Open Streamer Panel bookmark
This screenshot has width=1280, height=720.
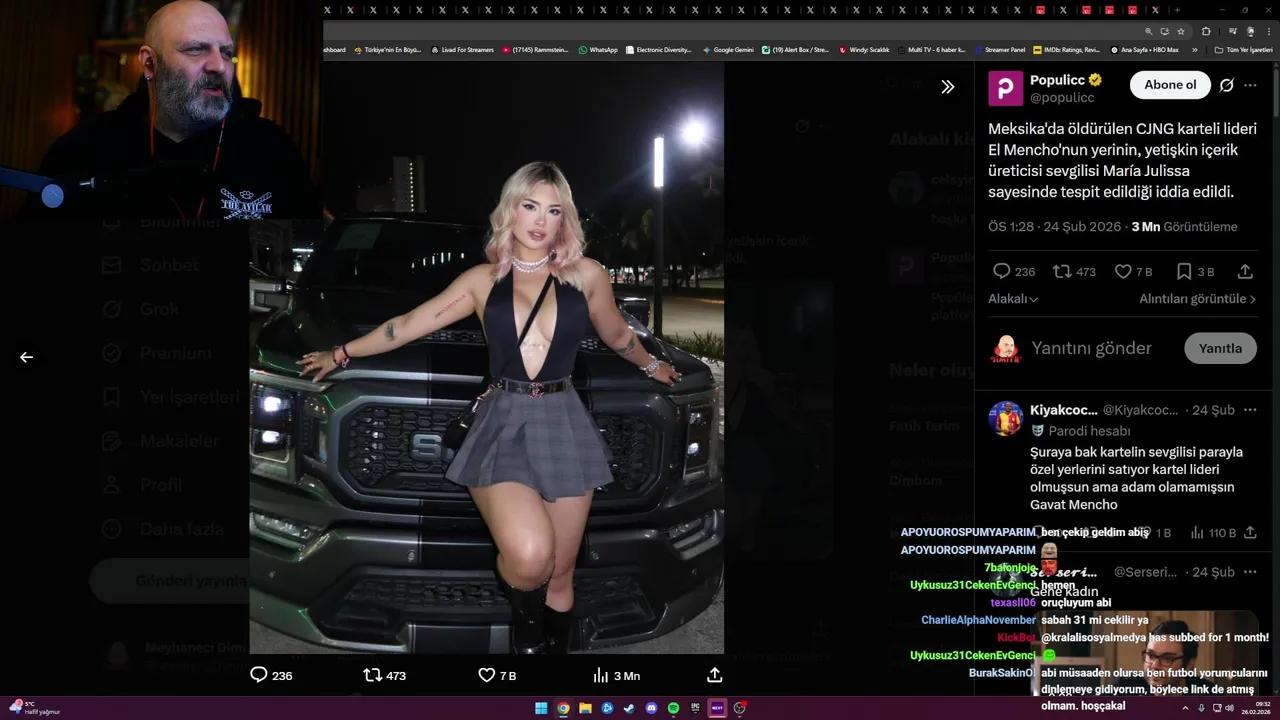[1000, 49]
